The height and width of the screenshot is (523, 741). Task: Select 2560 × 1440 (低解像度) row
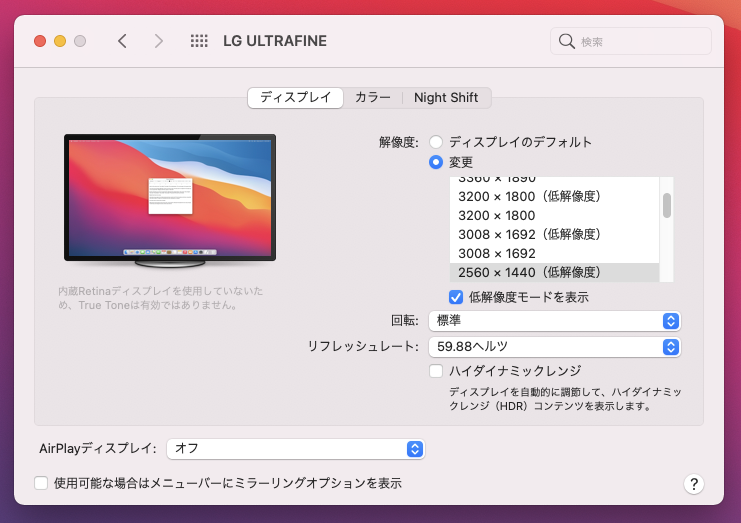coord(554,273)
